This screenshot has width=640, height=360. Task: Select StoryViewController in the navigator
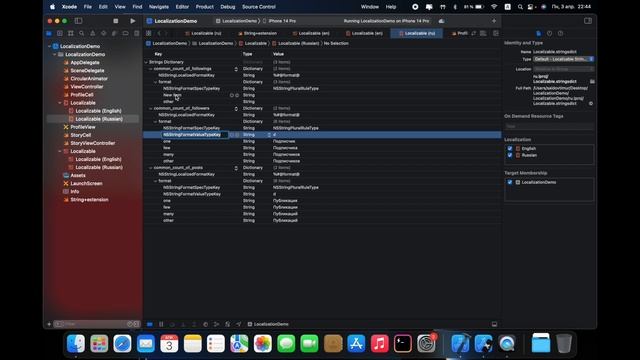tap(93, 143)
